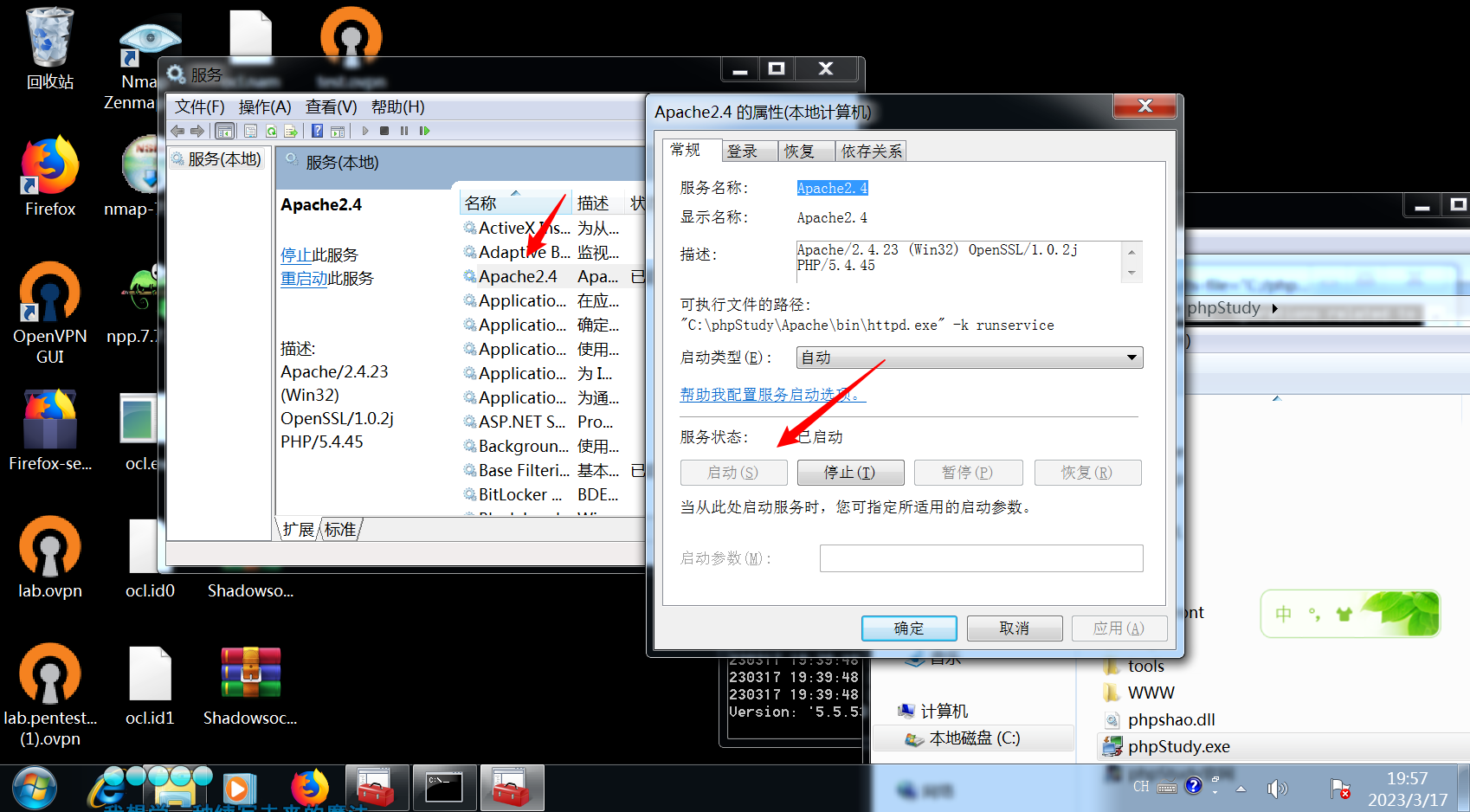Select the ASP.NET S... service row
The height and width of the screenshot is (812, 1470).
coord(554,422)
